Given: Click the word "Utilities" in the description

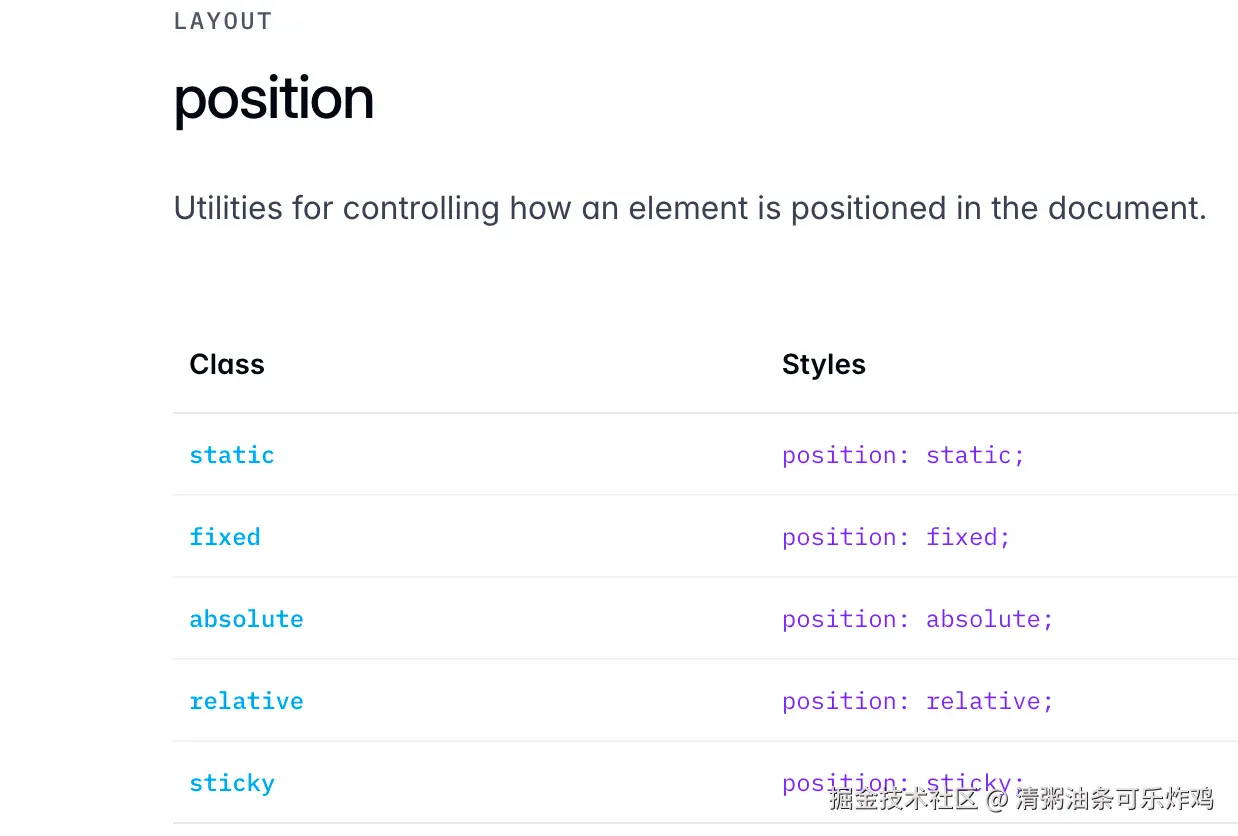Looking at the screenshot, I should click(228, 208).
